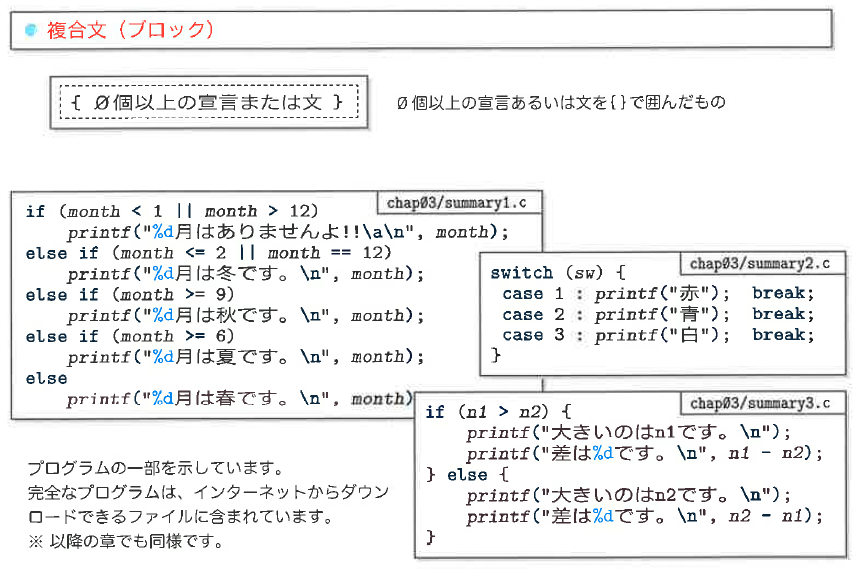Click the printf line with n2 - n1

645,516
